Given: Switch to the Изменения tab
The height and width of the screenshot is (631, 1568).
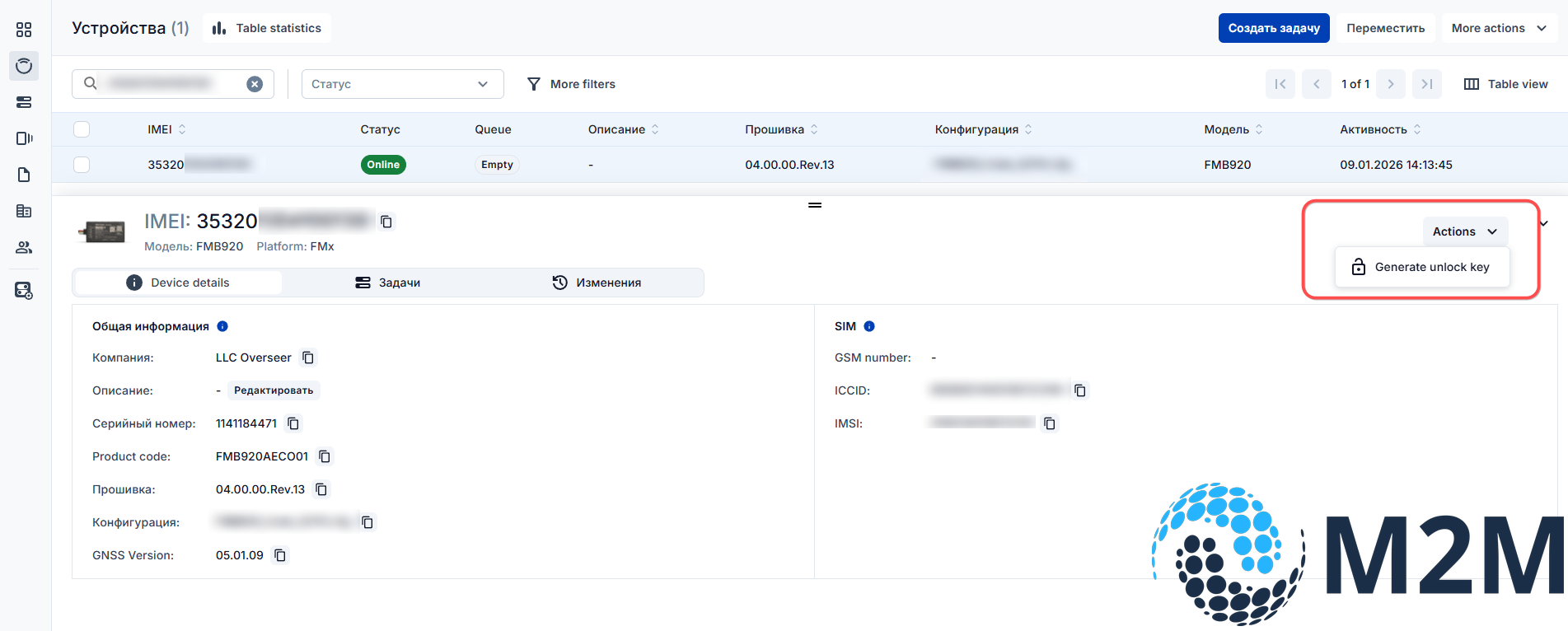Looking at the screenshot, I should (x=597, y=283).
